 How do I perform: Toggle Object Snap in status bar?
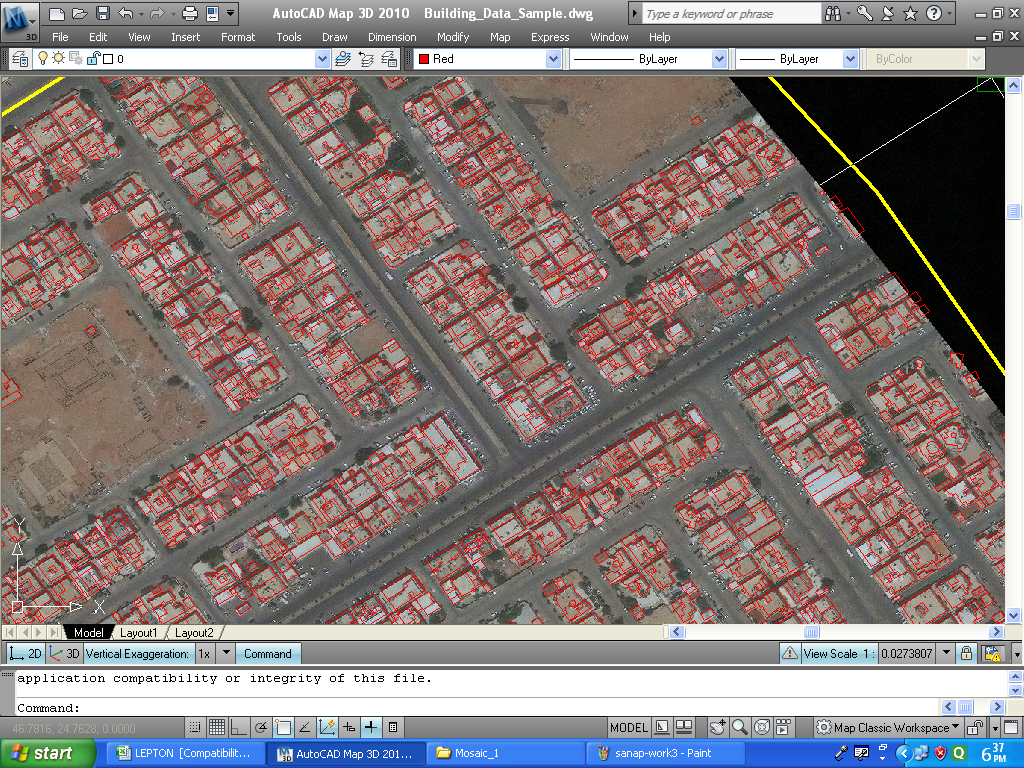[283, 727]
